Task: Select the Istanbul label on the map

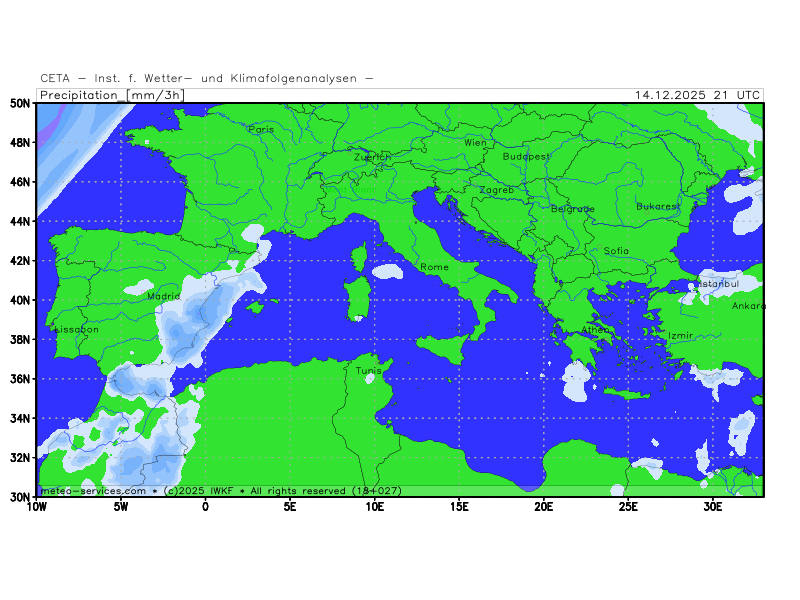Action: (717, 284)
